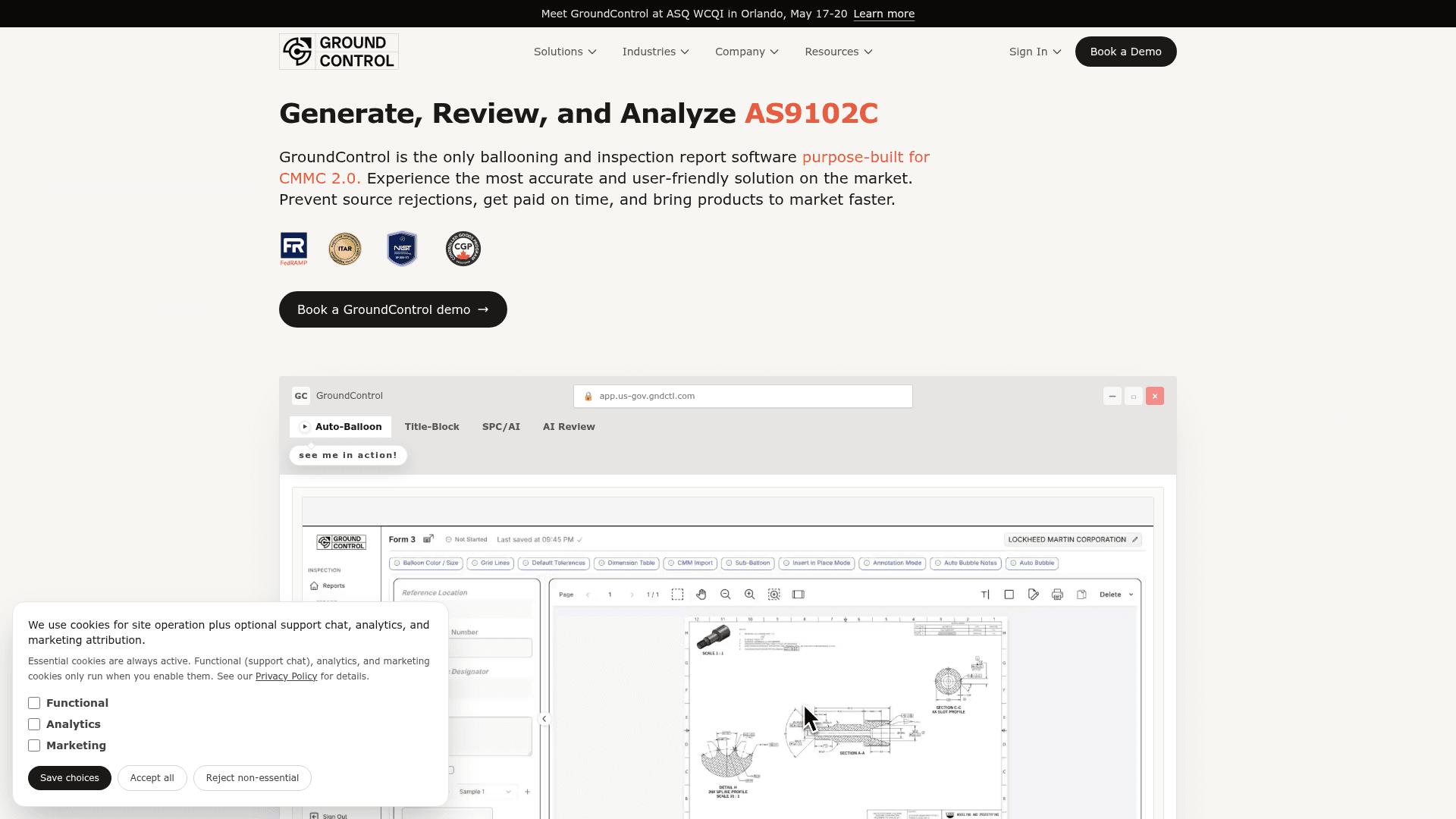This screenshot has width=1456, height=819.
Task: Click the CGP Controlled Goods badge
Action: click(x=463, y=249)
